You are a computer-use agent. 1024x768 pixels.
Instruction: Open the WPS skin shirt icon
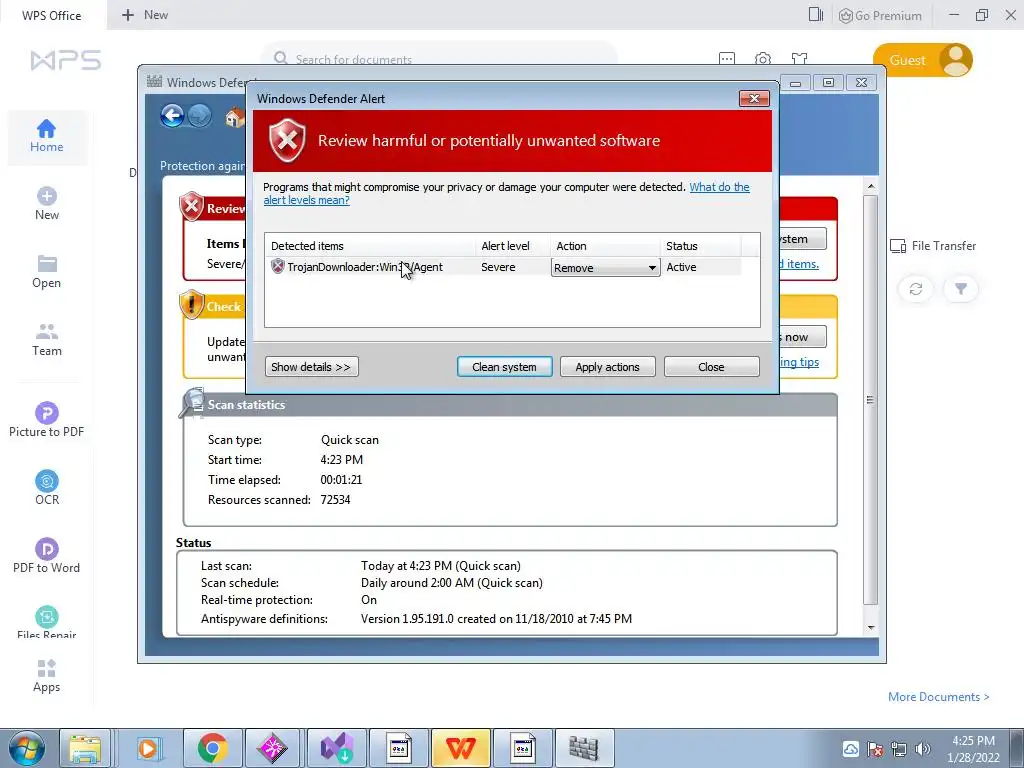click(x=799, y=59)
